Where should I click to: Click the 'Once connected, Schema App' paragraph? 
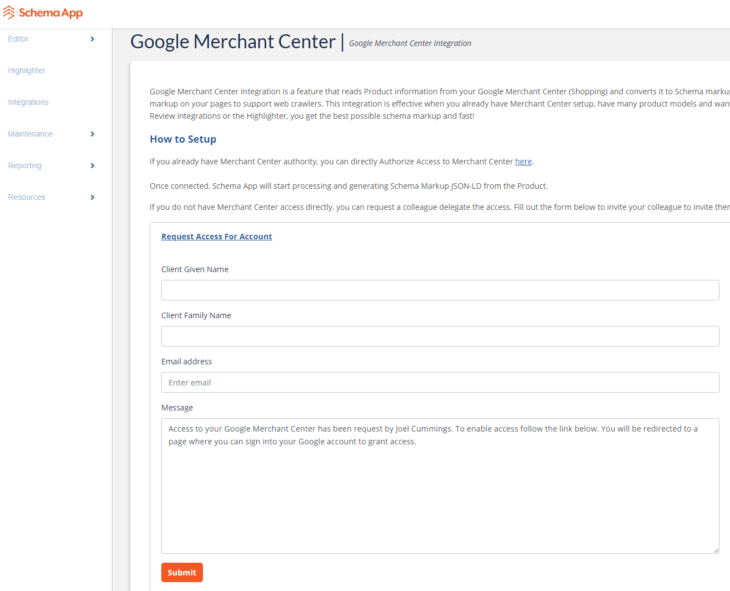tap(349, 186)
